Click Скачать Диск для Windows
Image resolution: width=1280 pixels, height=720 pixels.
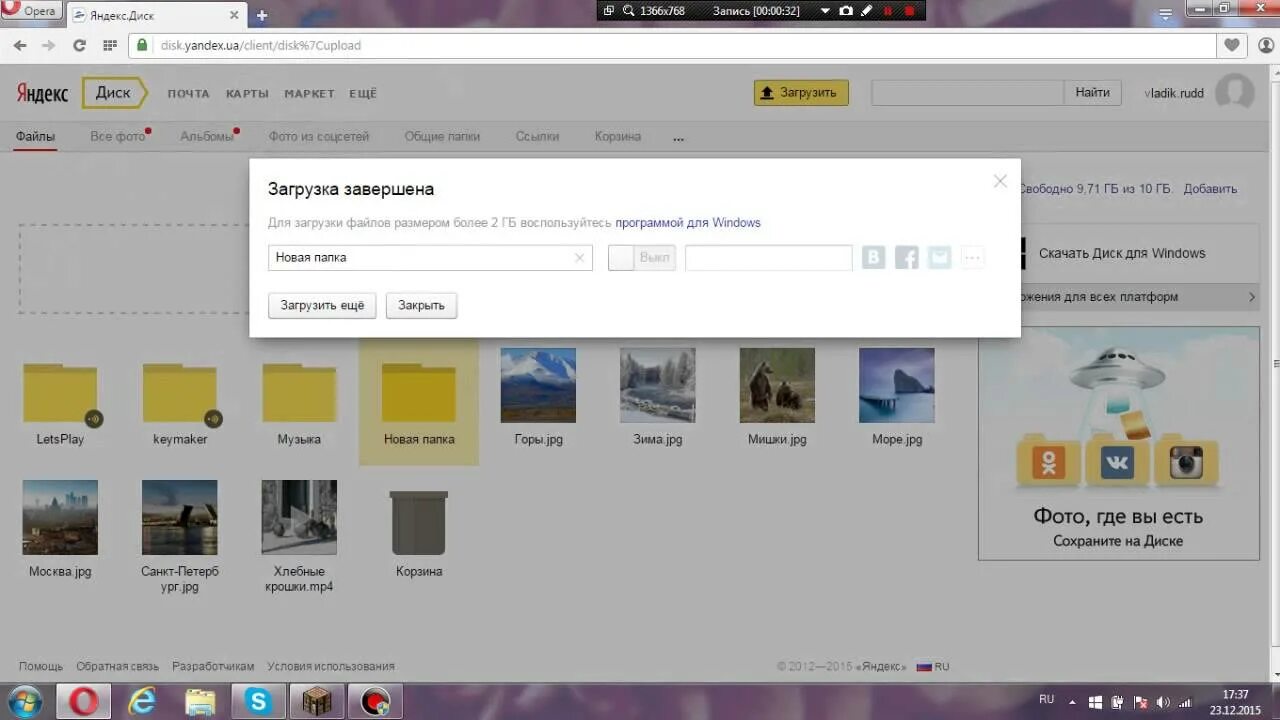click(1122, 254)
